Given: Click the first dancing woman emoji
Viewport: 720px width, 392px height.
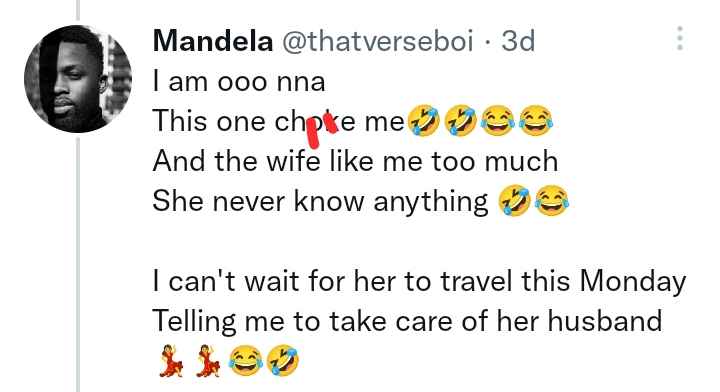Looking at the screenshot, I should click(170, 361).
